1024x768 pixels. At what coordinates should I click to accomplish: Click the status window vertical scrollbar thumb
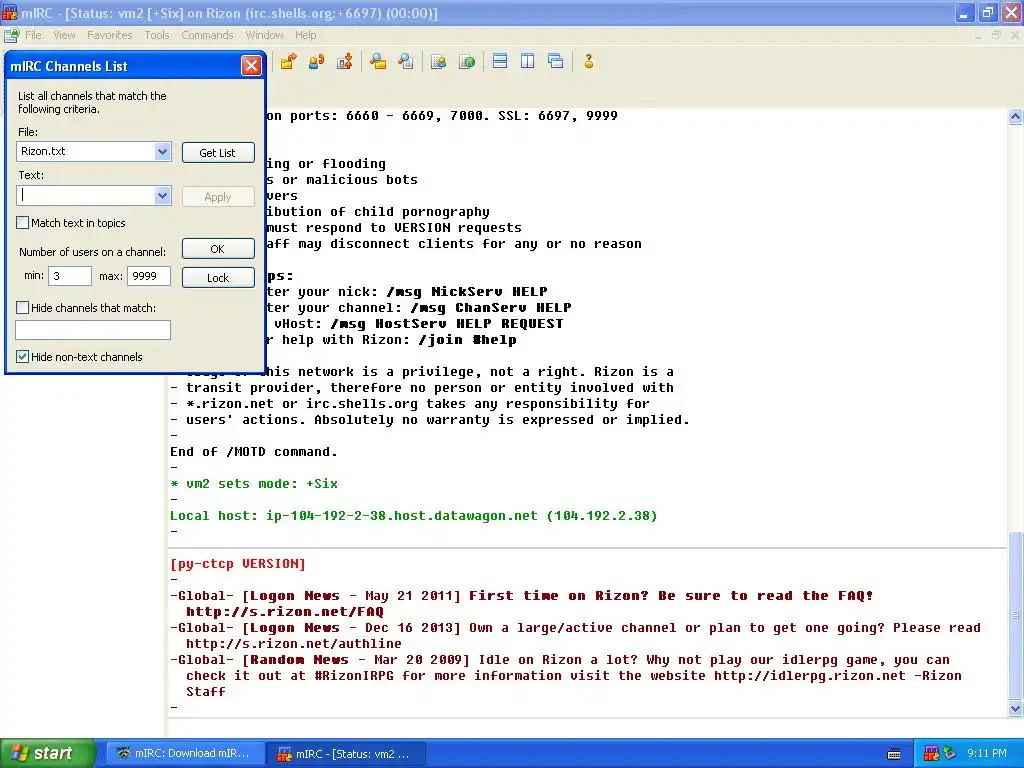click(x=1016, y=616)
